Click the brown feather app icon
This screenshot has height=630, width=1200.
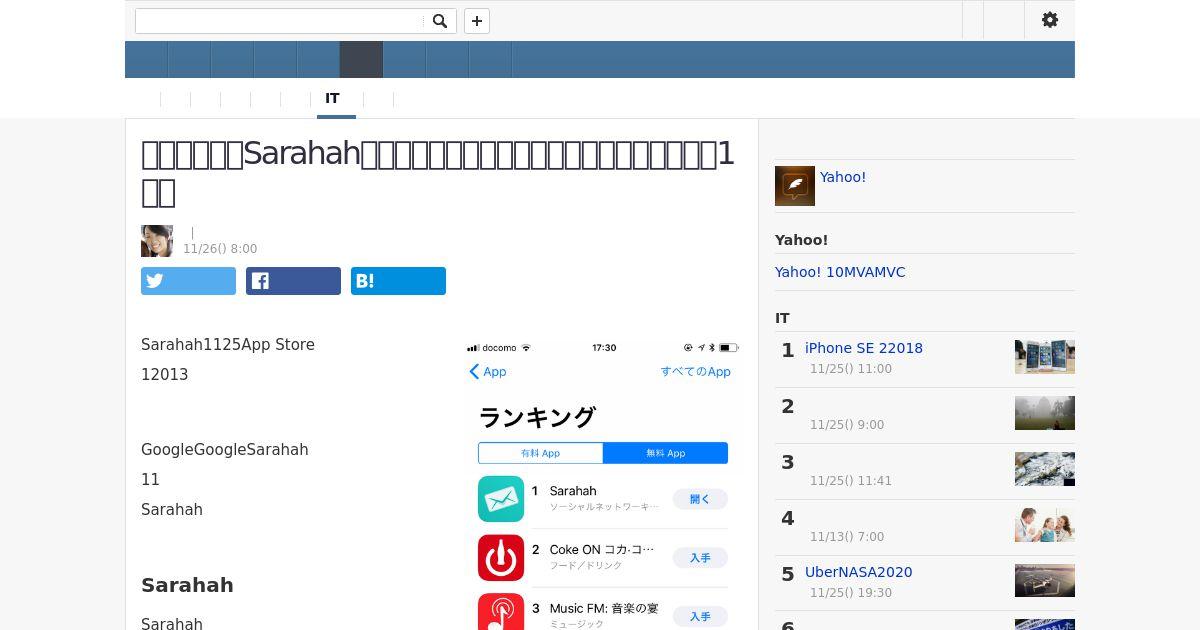[x=795, y=186]
